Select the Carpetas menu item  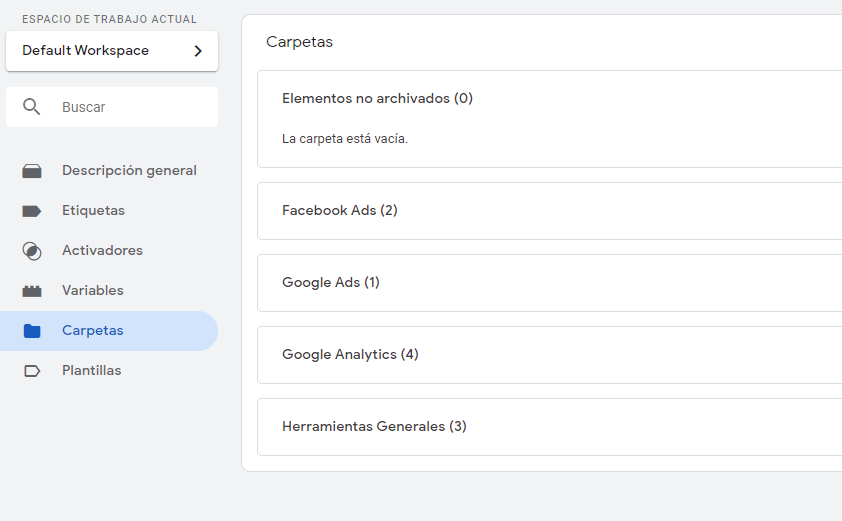[109, 331]
